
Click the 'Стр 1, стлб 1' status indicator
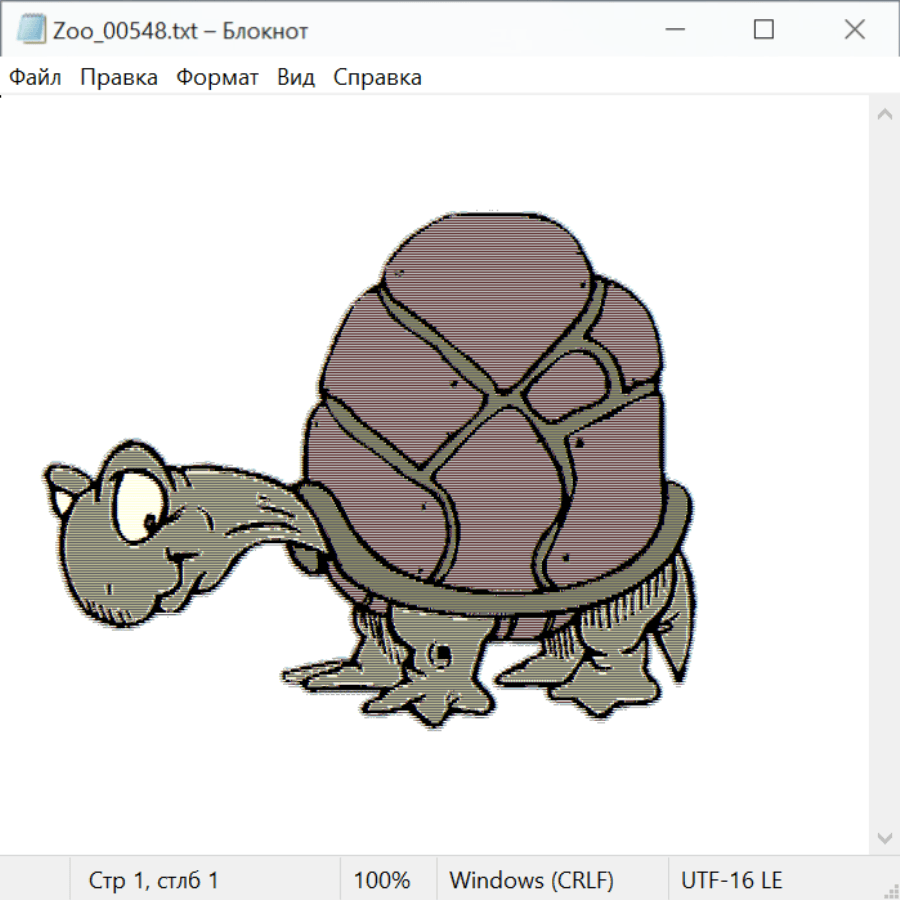pyautogui.click(x=153, y=881)
